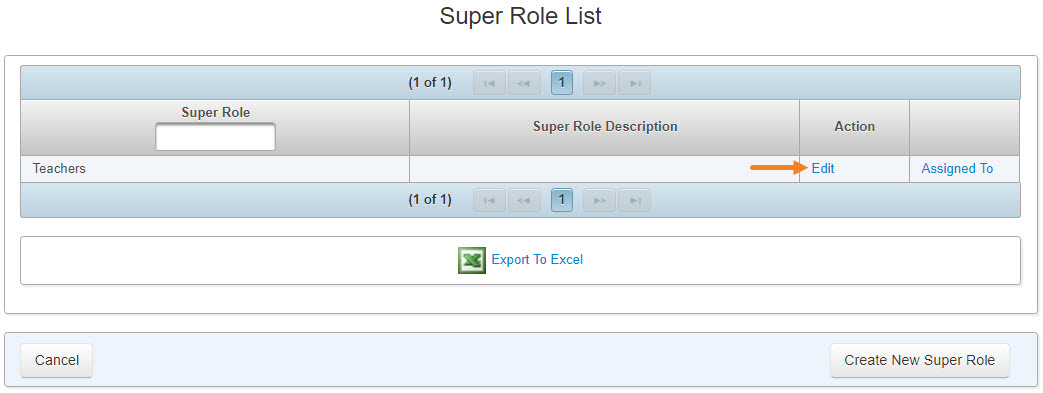Image resolution: width=1043 pixels, height=393 pixels.
Task: Click previous-page icon in bottom paginator
Action: [524, 200]
